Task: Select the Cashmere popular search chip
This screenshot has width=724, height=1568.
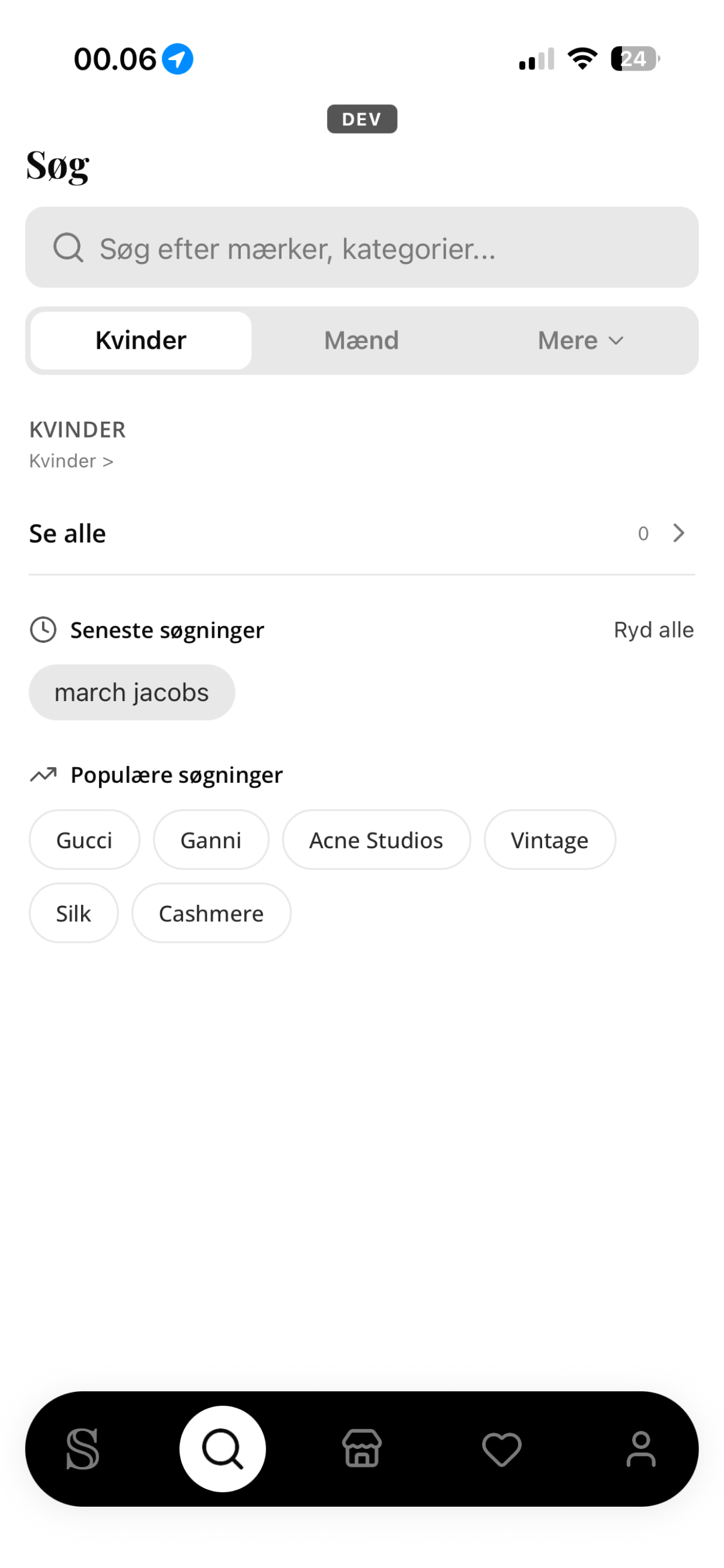Action: (211, 913)
